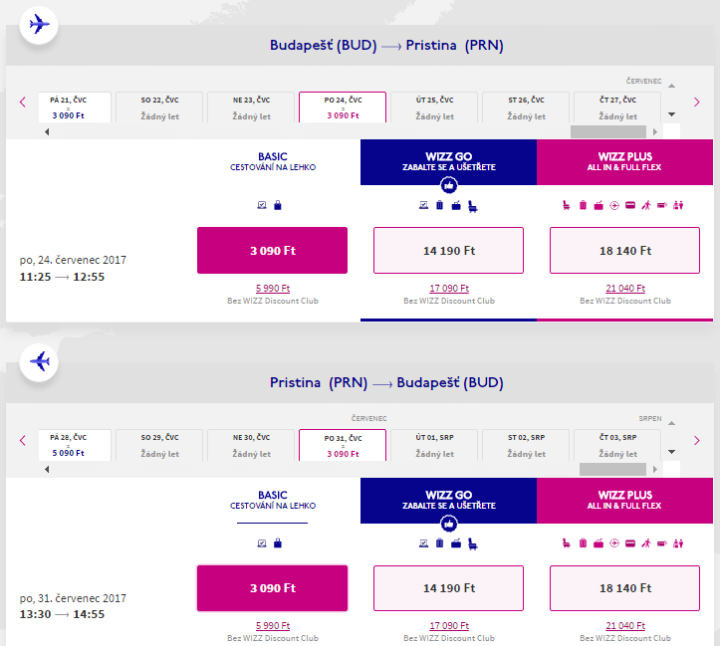This screenshot has height=646, width=720.
Task: Show next dates for Pristina to Budapest
Action: [697, 440]
